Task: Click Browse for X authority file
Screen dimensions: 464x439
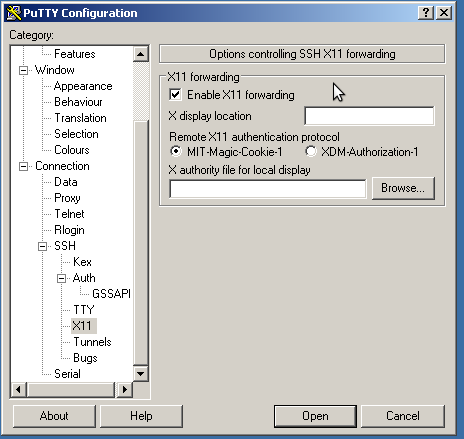Action: [x=403, y=188]
